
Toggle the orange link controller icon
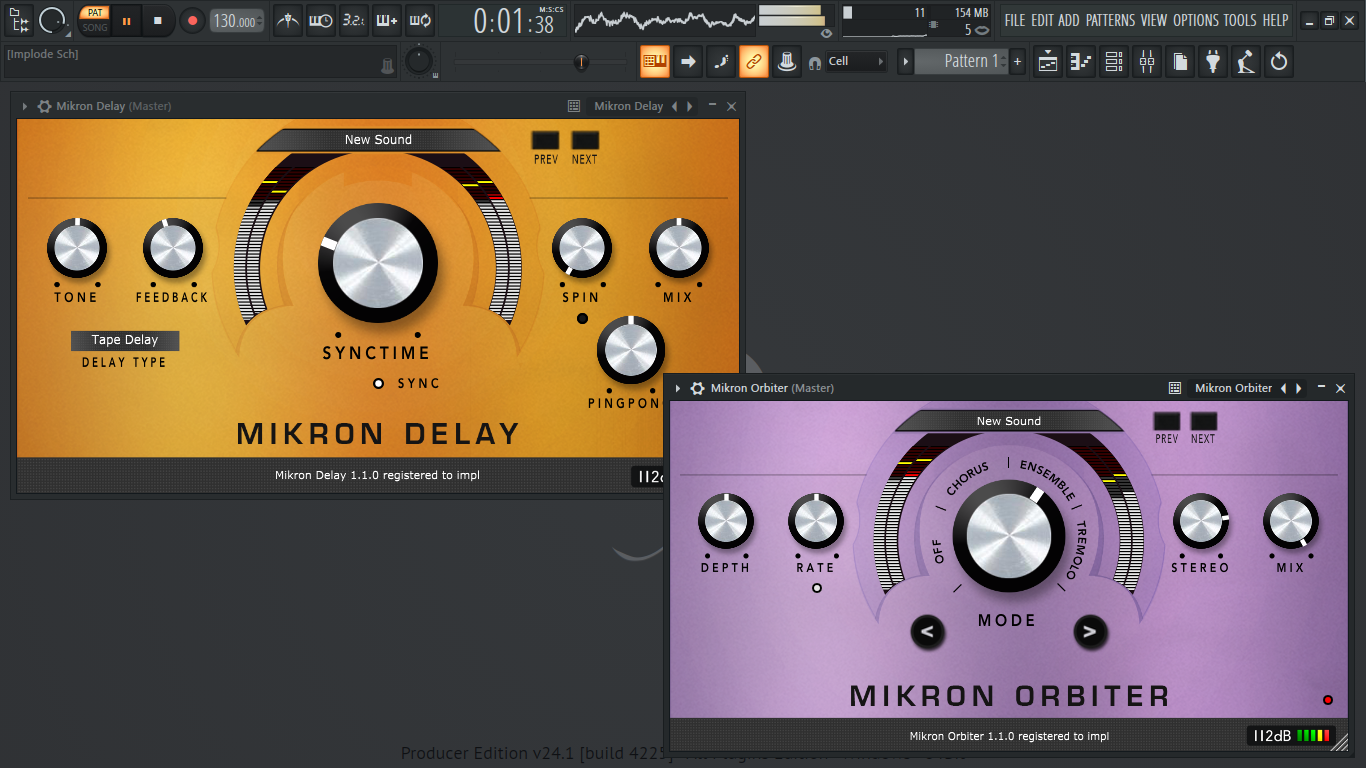click(x=754, y=61)
